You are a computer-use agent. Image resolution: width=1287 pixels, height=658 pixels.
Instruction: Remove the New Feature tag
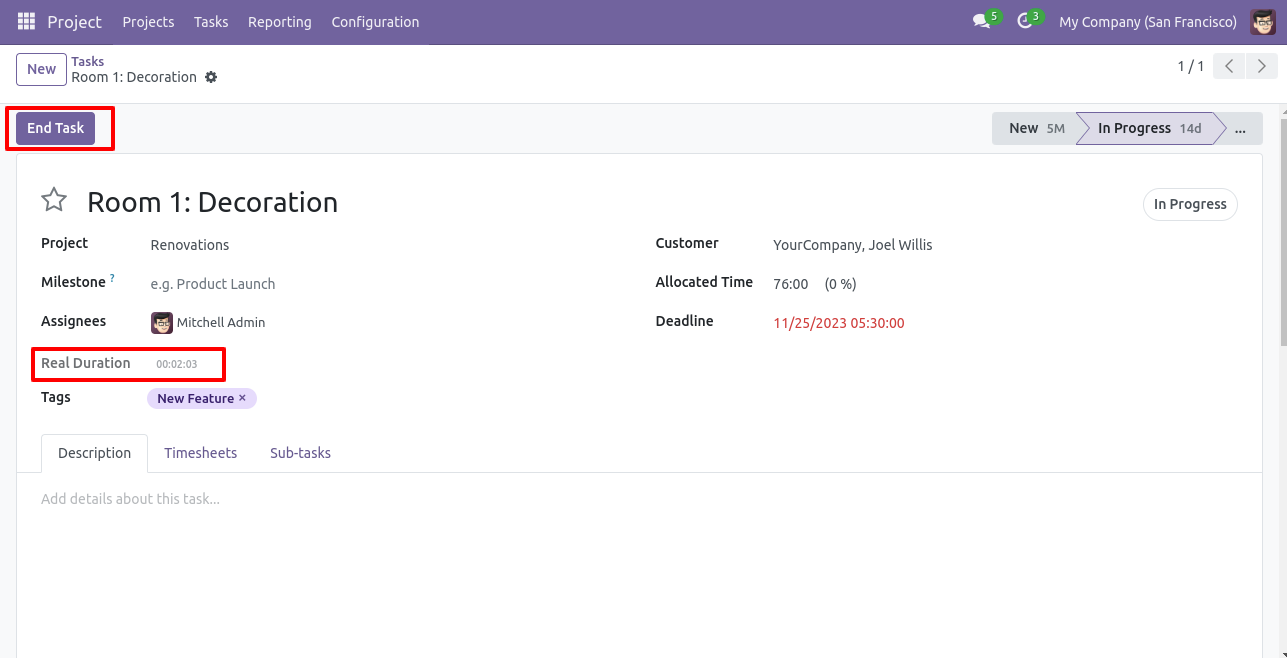click(x=242, y=398)
